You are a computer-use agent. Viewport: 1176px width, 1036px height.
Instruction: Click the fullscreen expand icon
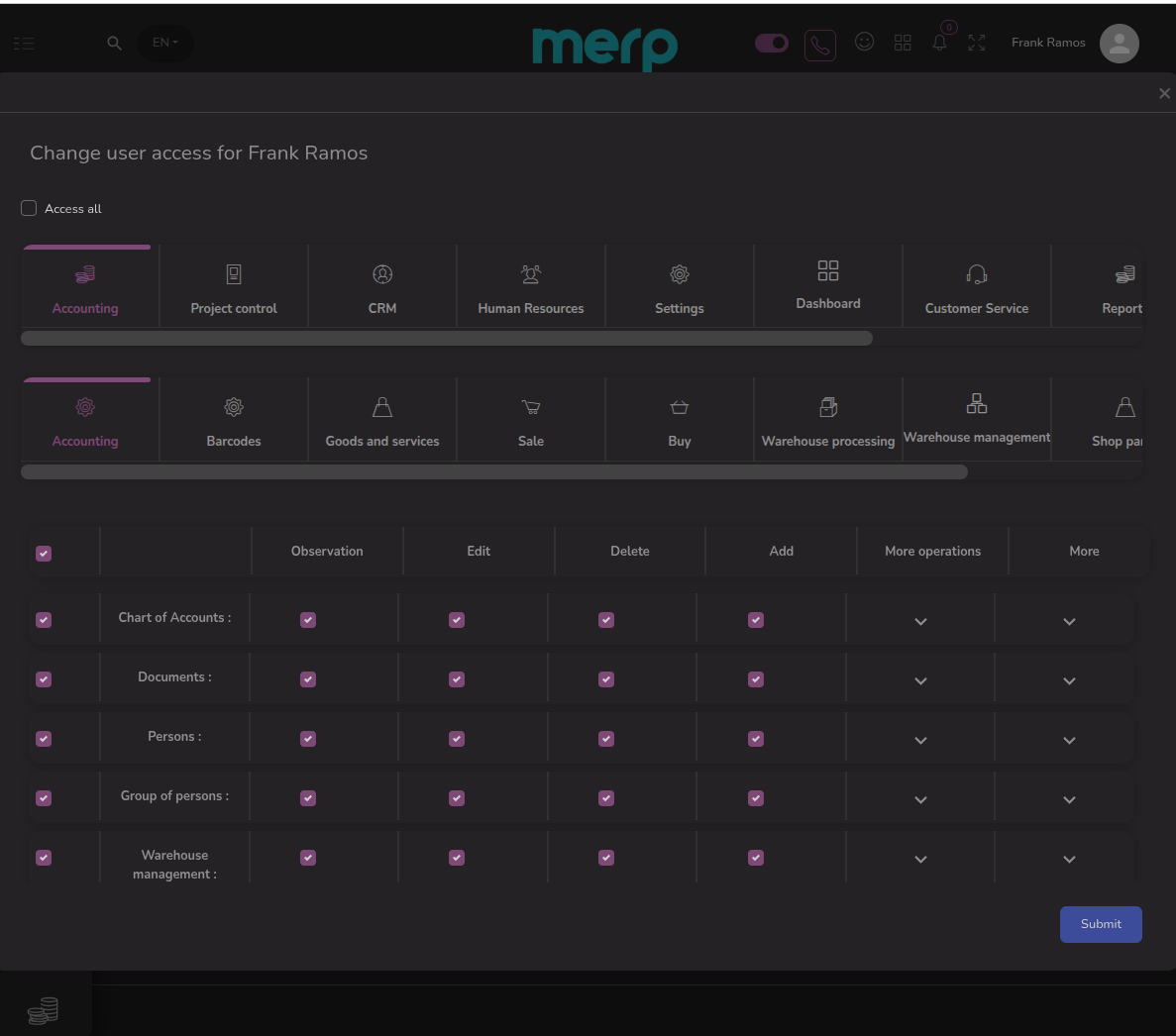pyautogui.click(x=977, y=43)
